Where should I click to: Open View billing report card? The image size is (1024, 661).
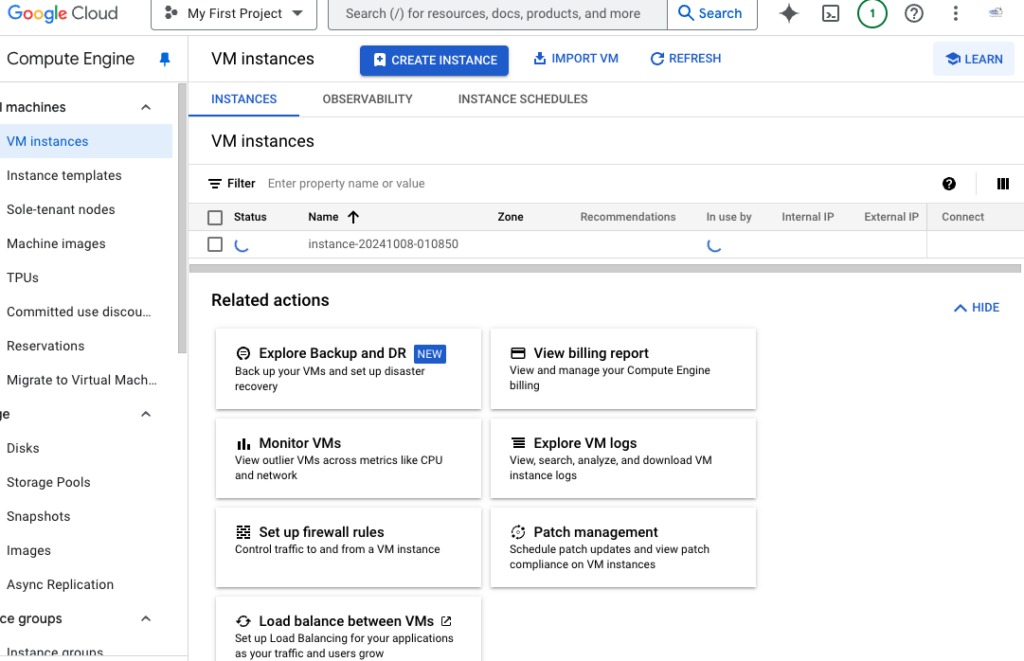click(623, 369)
